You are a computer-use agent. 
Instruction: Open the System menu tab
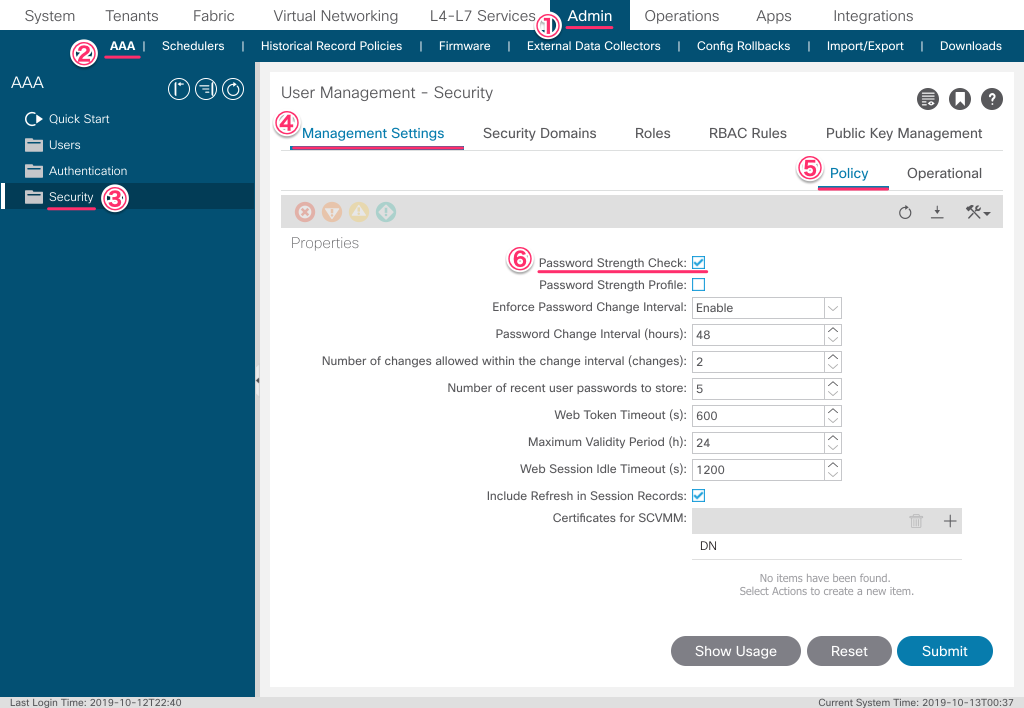[x=50, y=16]
